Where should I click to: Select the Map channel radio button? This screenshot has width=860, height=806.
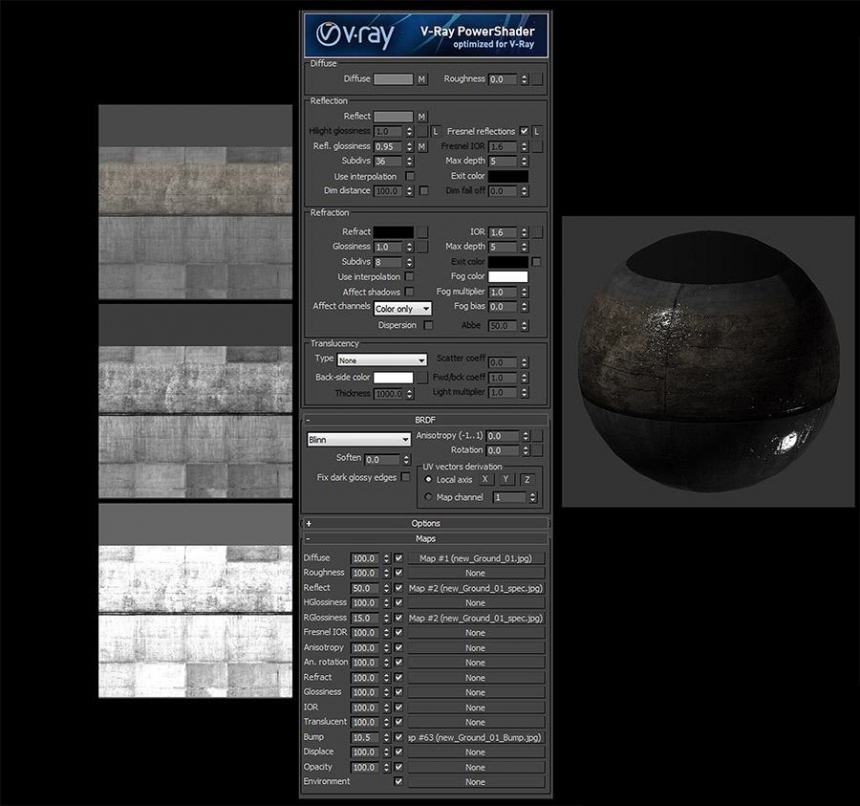[x=428, y=497]
